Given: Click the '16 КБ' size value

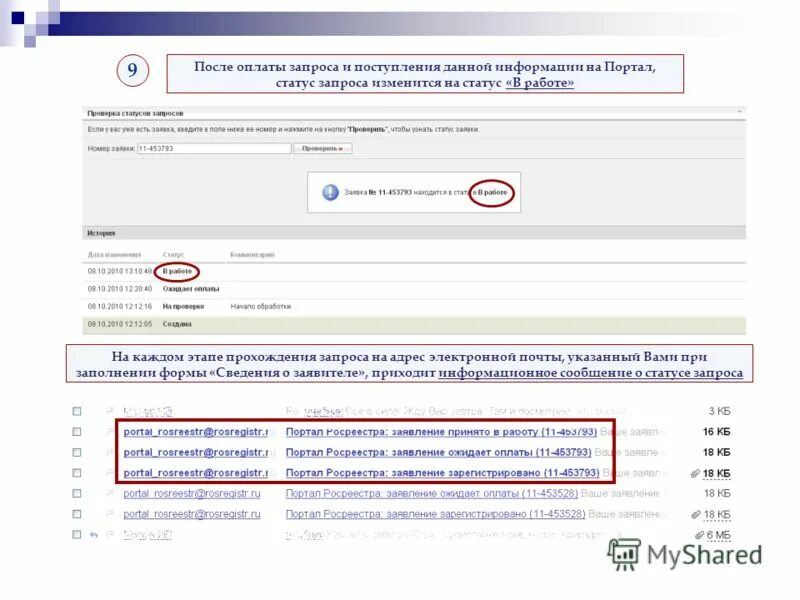Looking at the screenshot, I should (716, 432).
